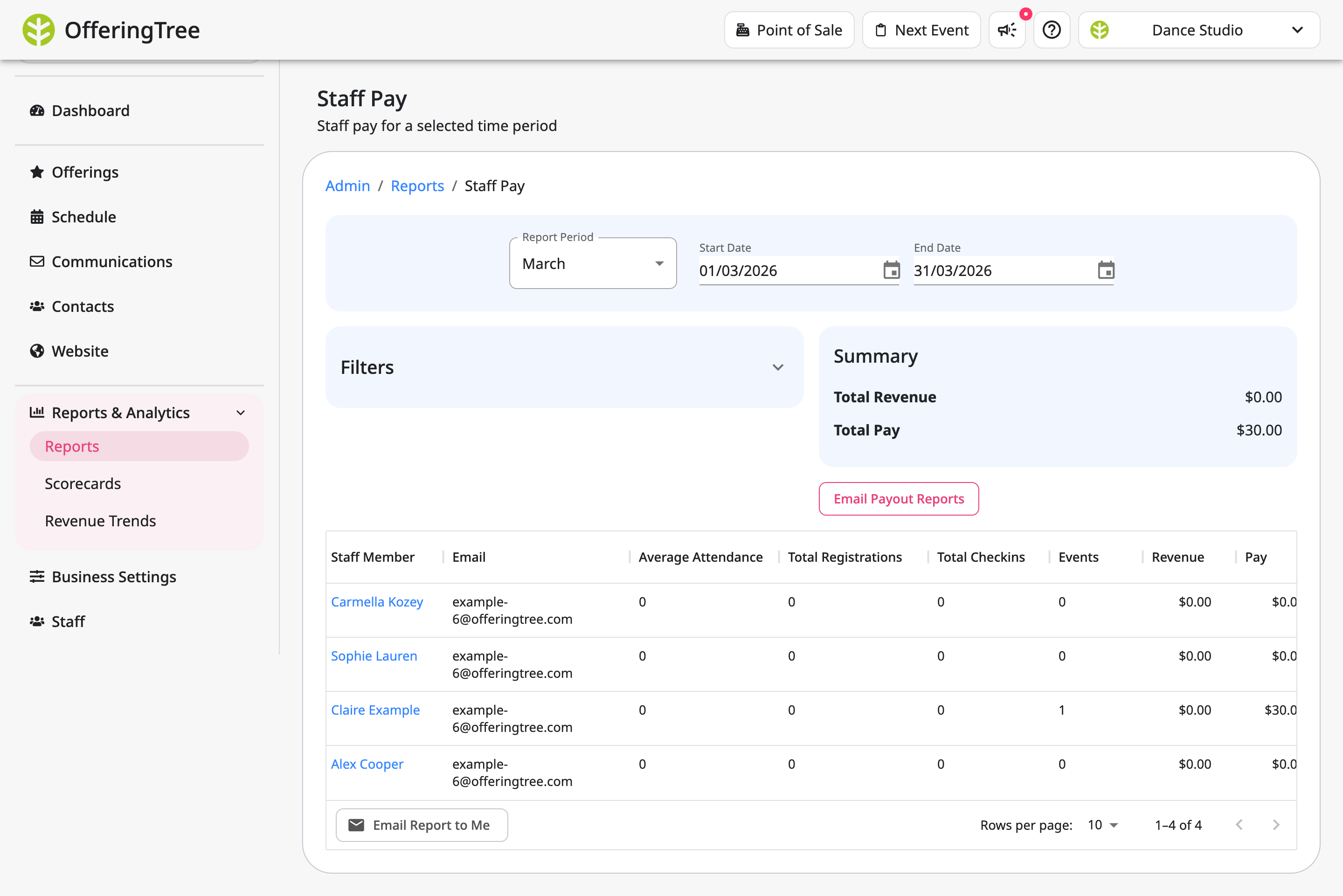Sort by Email column header

469,557
